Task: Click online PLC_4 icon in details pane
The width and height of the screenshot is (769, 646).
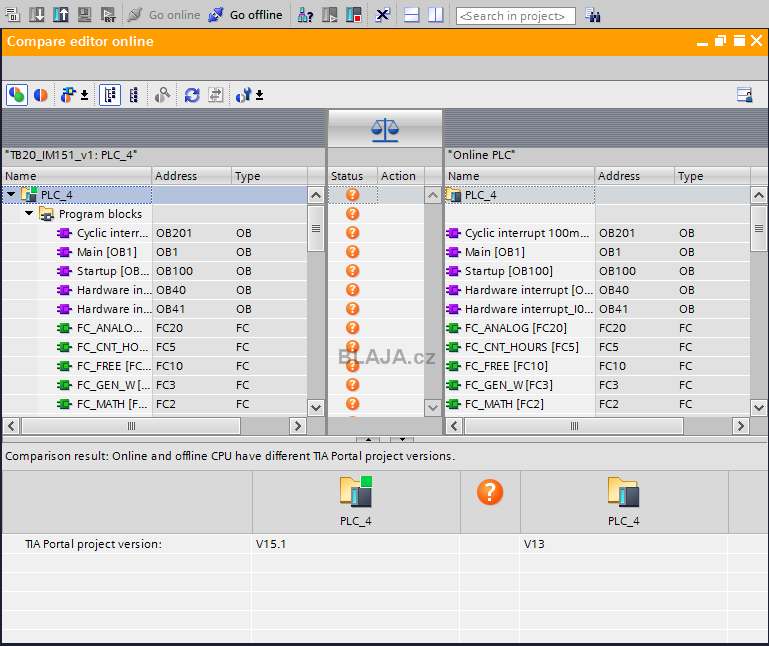Action: (623, 491)
